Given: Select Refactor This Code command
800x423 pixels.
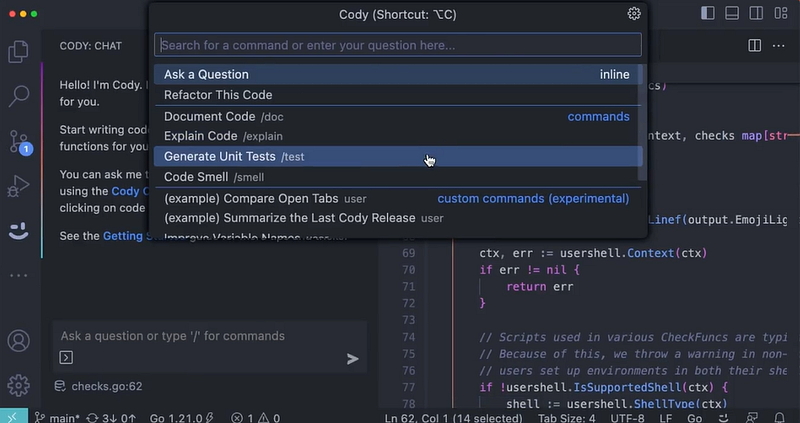Looking at the screenshot, I should (x=396, y=95).
